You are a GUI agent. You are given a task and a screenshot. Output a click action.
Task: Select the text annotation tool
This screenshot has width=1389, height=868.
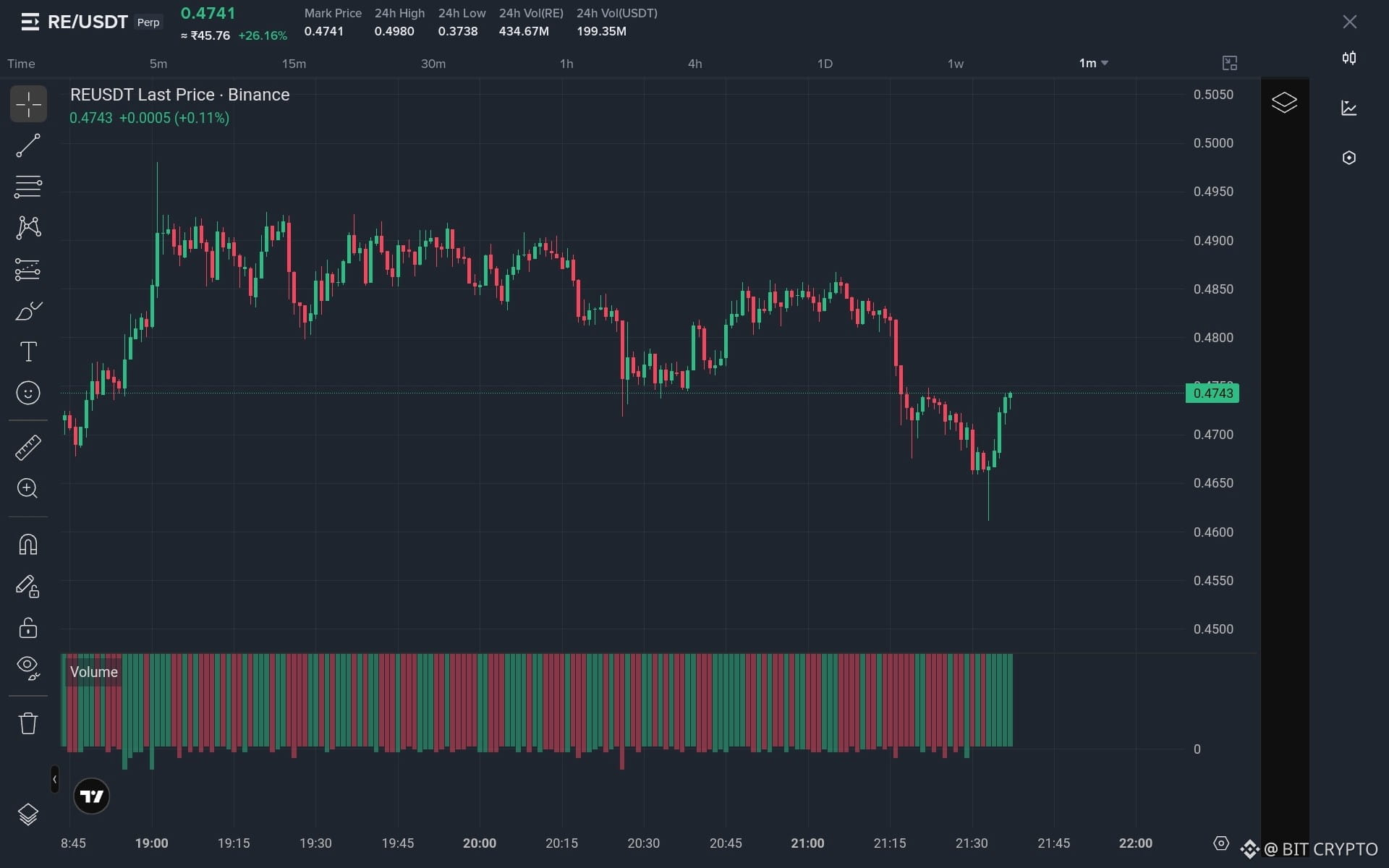28,352
